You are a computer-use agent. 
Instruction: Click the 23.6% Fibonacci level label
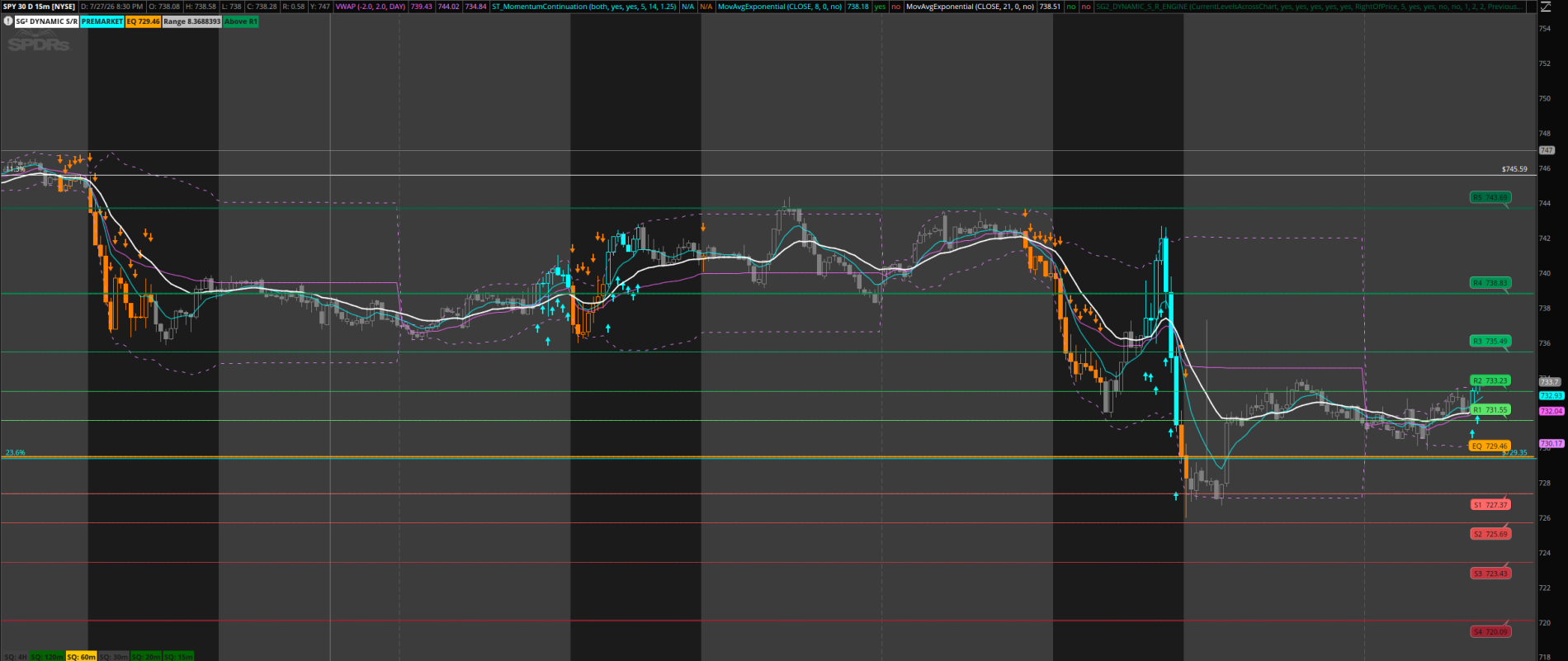(x=16, y=453)
